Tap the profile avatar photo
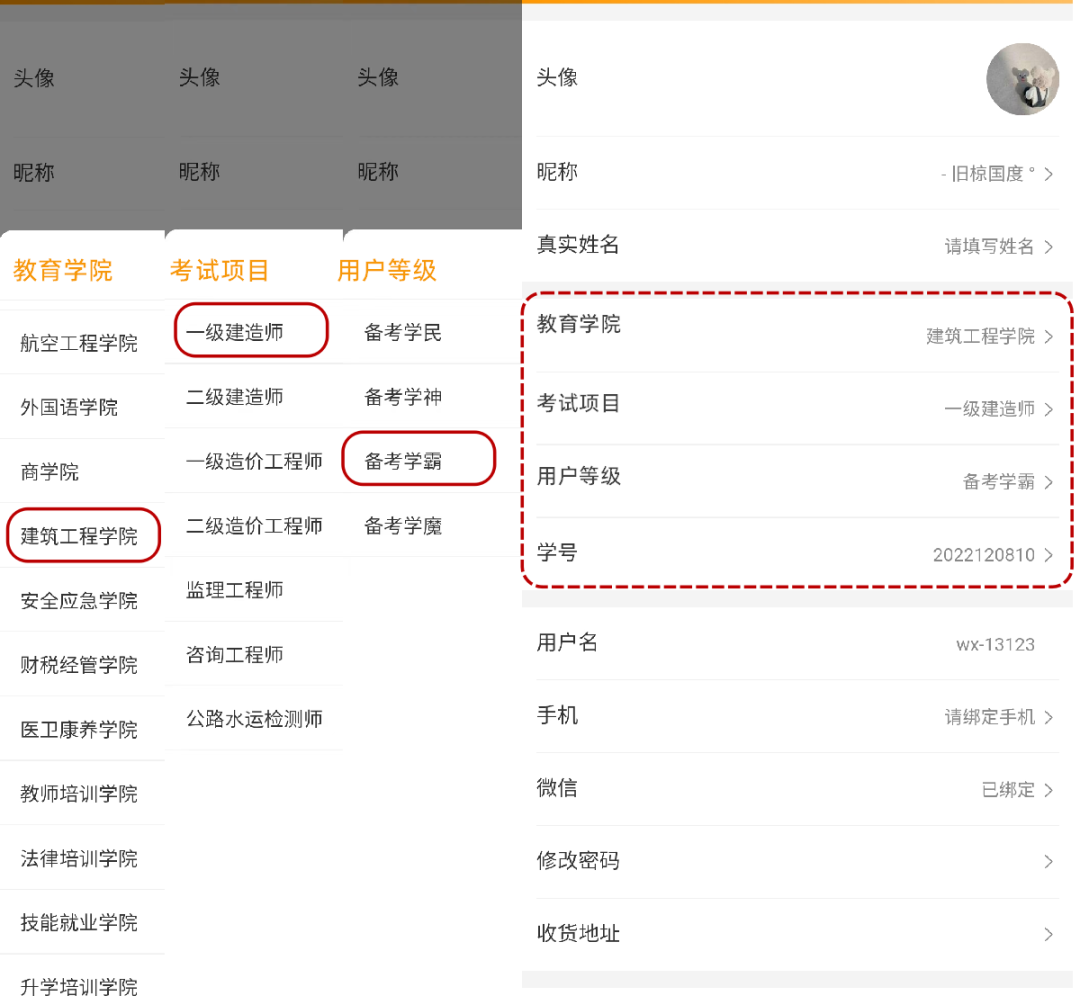This screenshot has width=1080, height=1005. point(1022,79)
